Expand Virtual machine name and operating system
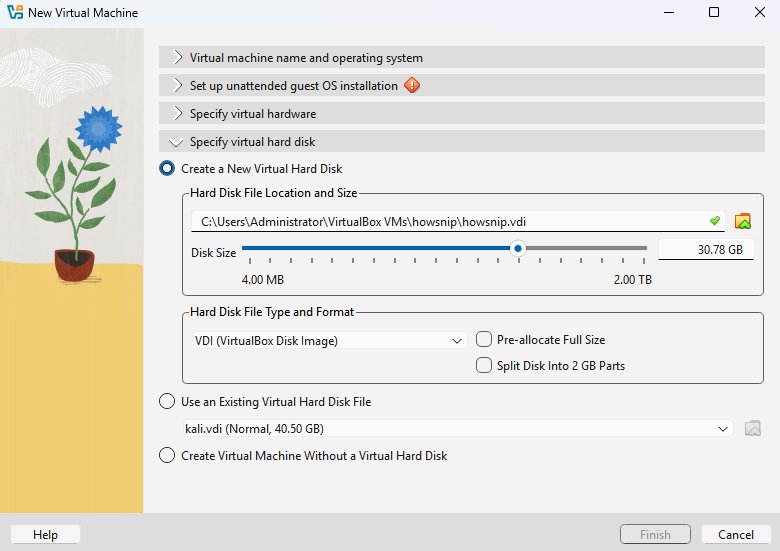The width and height of the screenshot is (780, 551). coord(462,58)
